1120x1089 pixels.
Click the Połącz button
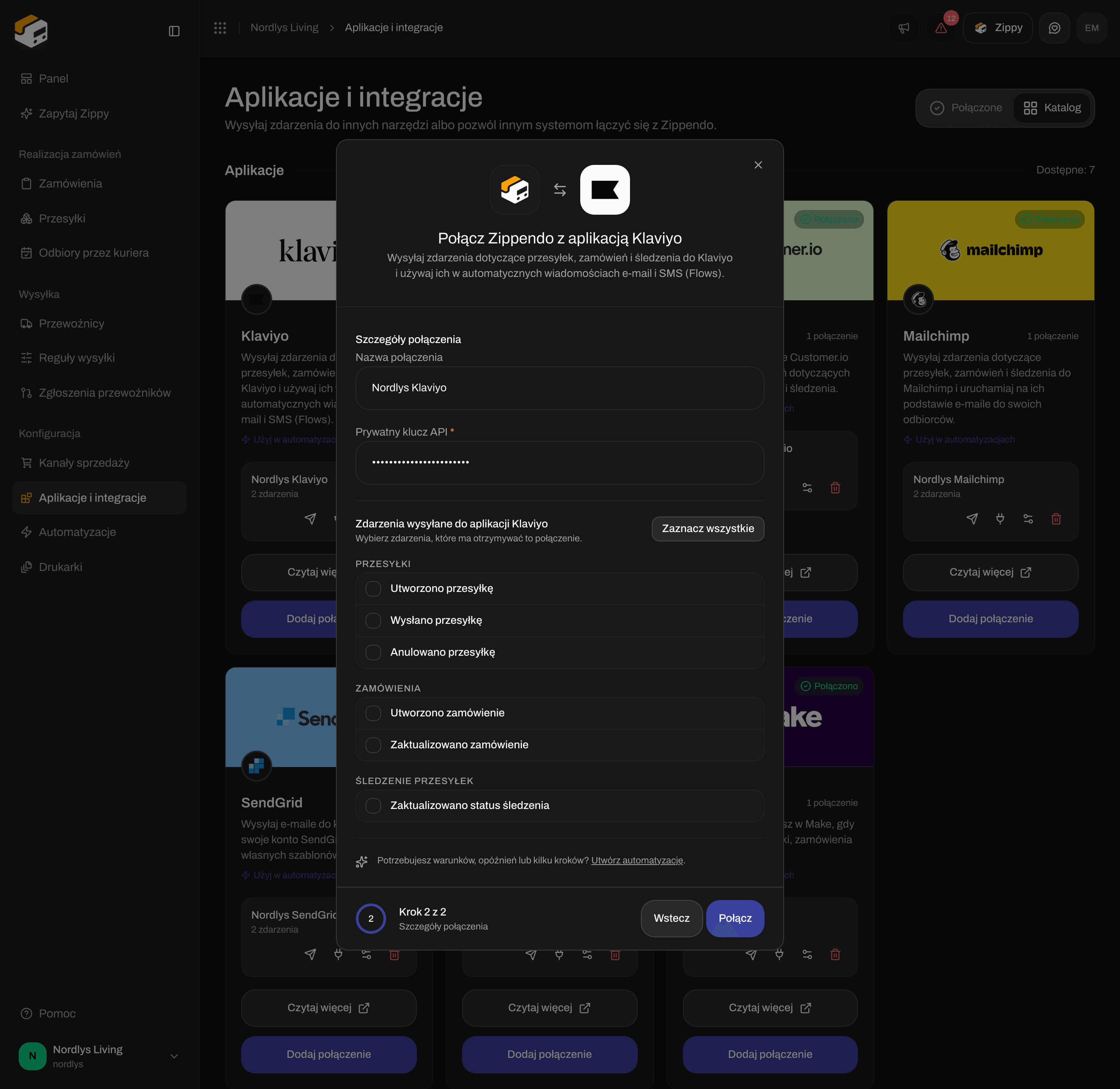click(735, 918)
